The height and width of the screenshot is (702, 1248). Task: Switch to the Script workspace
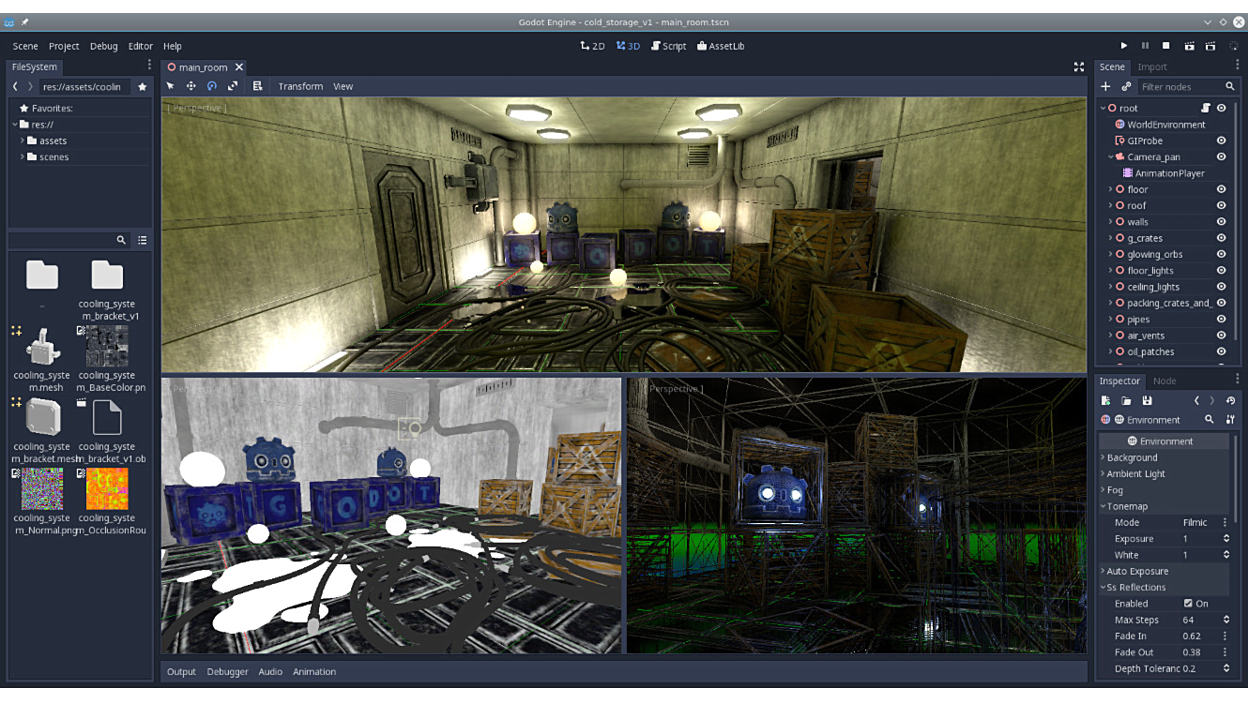(669, 46)
